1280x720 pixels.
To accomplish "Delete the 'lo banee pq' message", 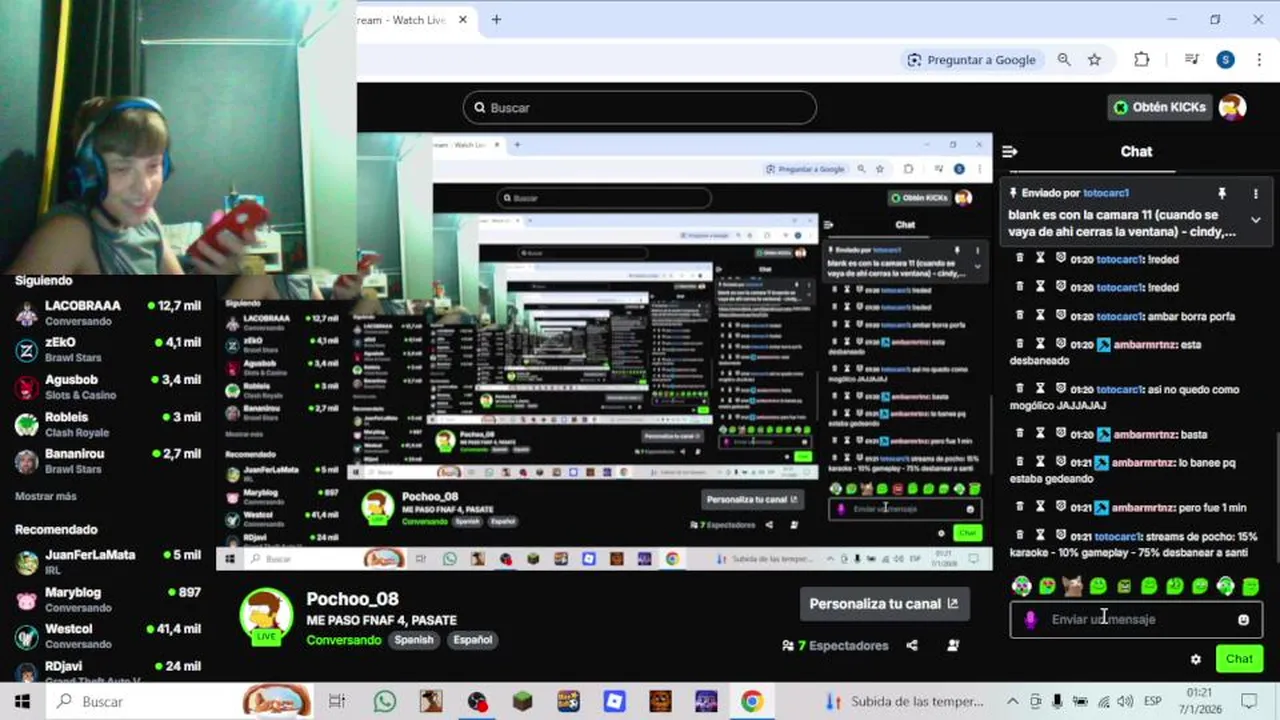I will coord(1020,462).
